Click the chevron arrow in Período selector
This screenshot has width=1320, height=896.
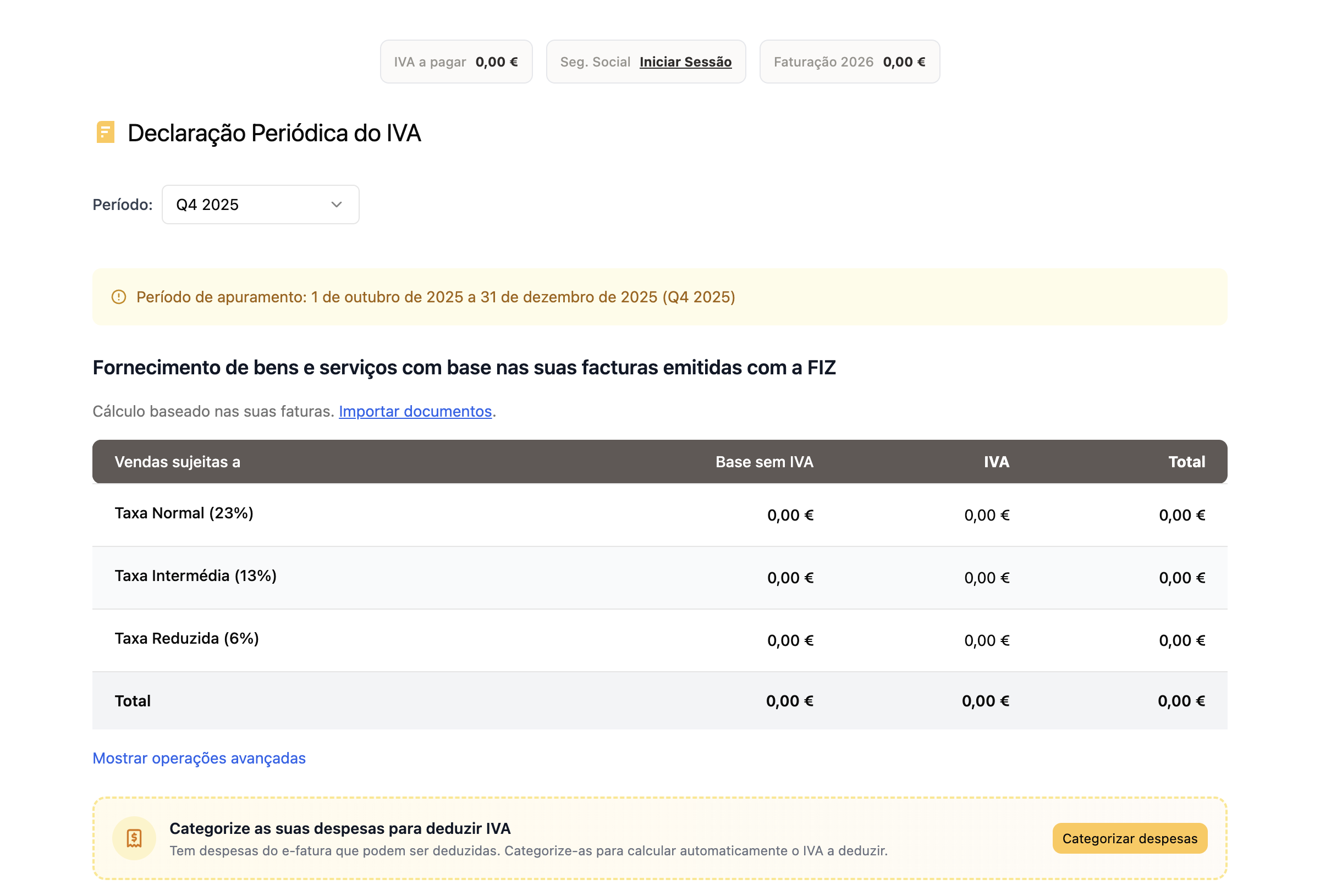tap(336, 204)
